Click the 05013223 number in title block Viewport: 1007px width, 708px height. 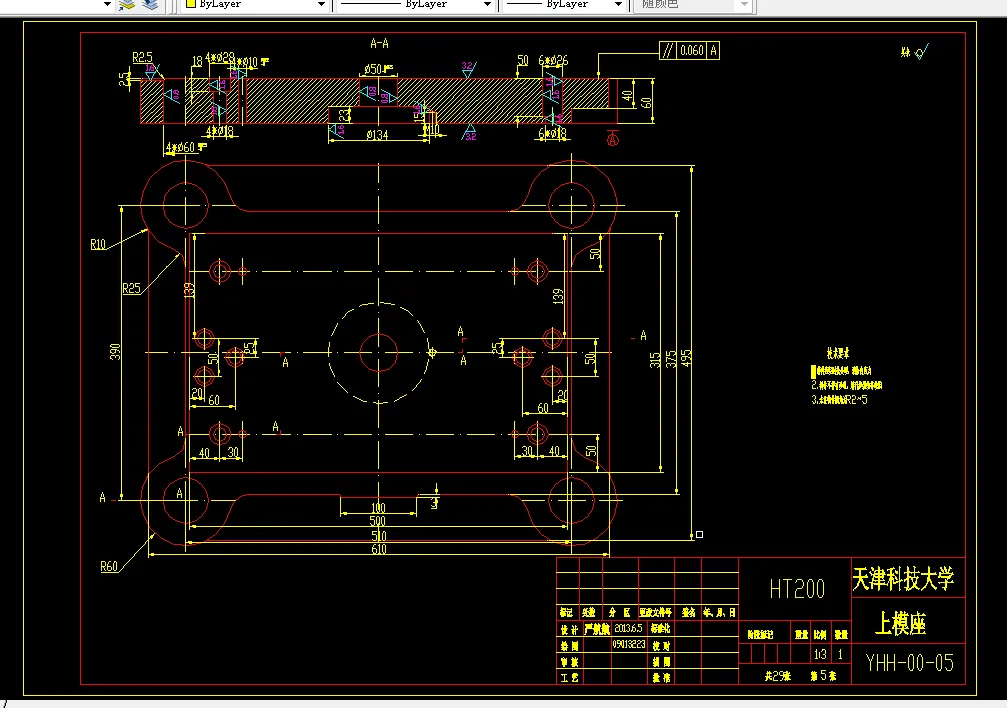[x=629, y=644]
